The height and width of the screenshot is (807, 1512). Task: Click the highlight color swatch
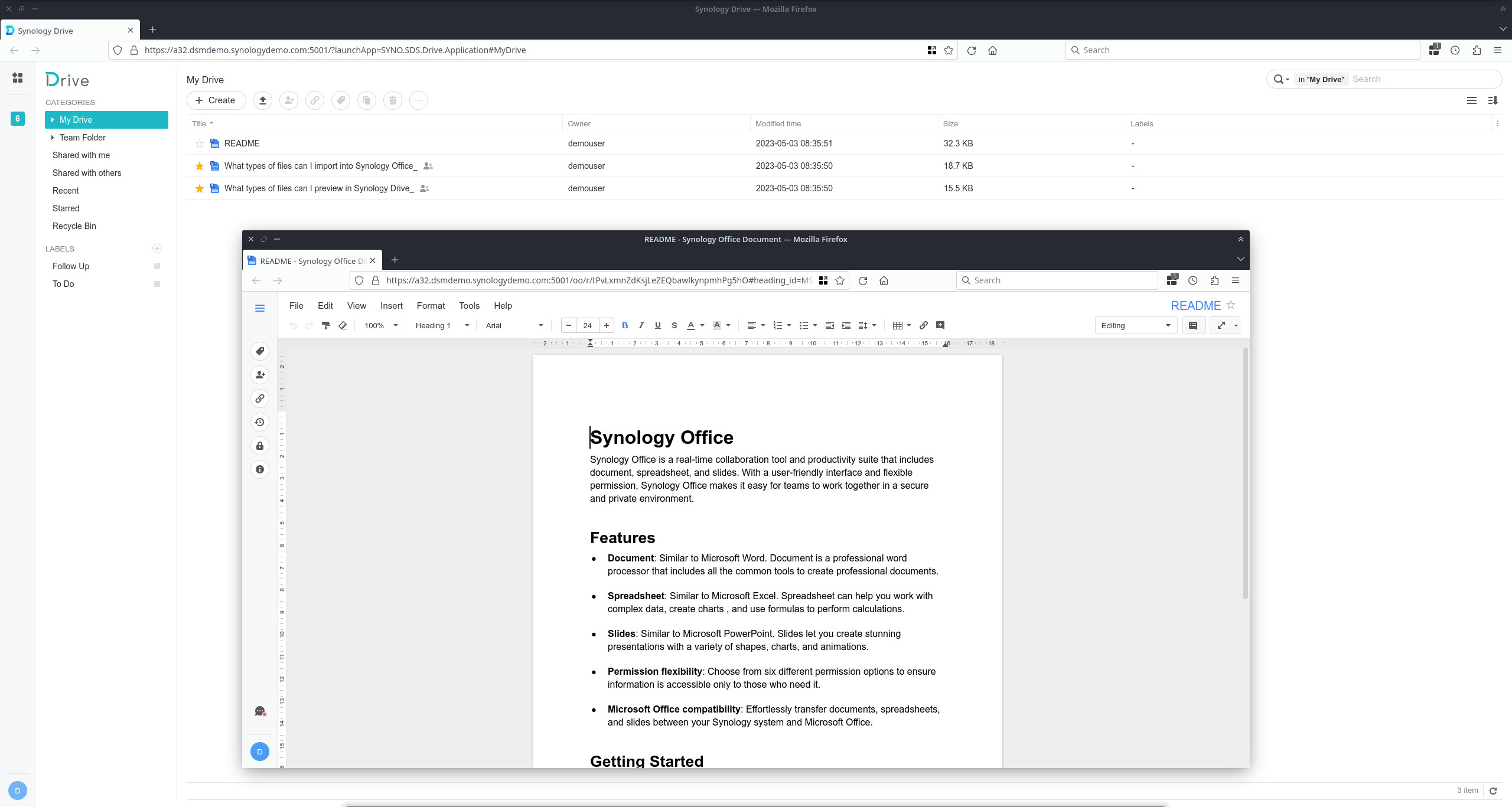click(717, 325)
